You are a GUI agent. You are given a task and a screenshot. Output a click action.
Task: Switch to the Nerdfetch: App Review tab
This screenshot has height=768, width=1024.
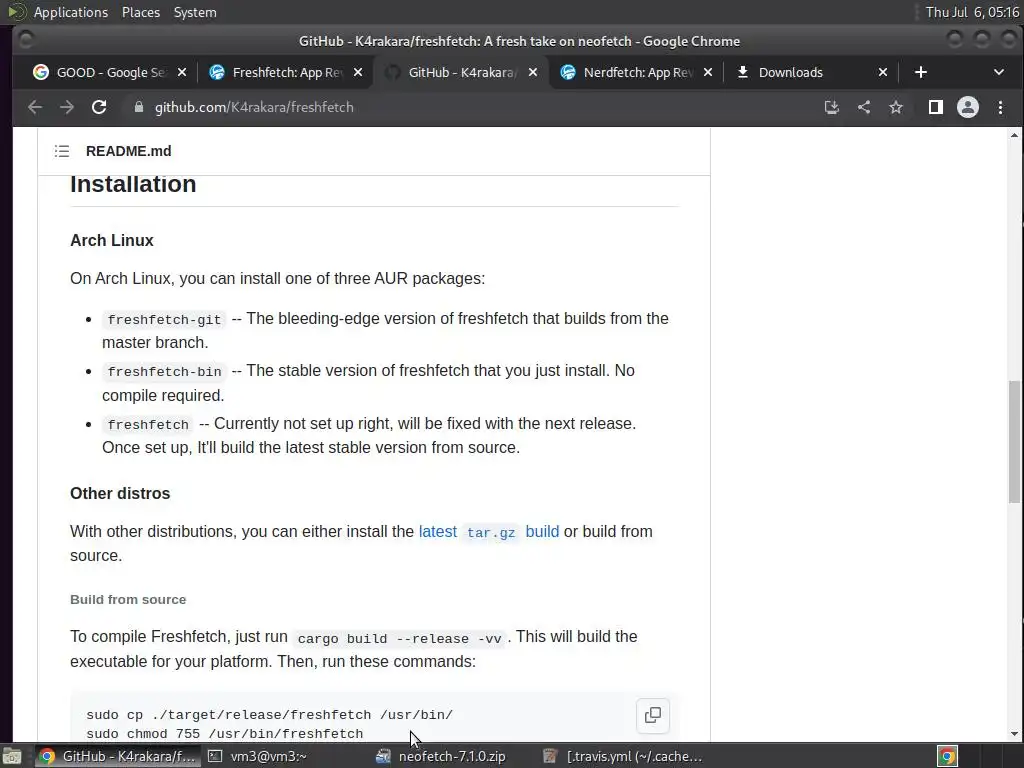click(x=637, y=72)
